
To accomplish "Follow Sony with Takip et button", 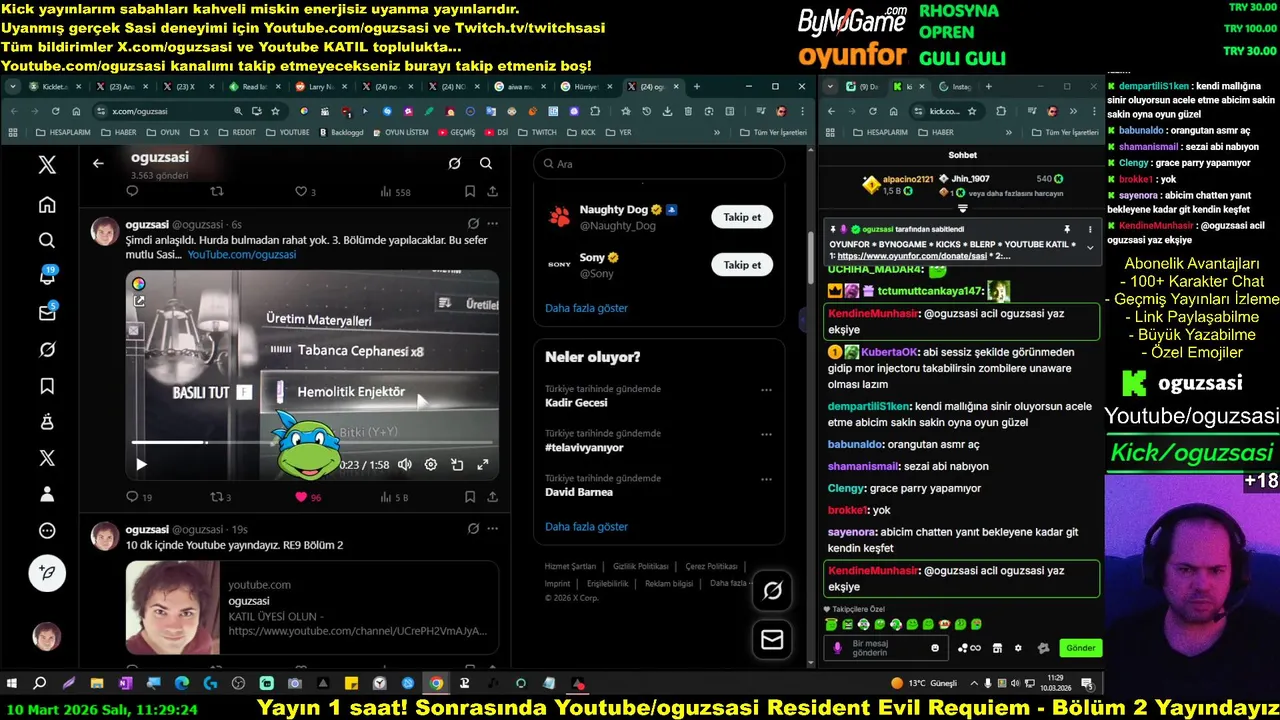I will [x=742, y=265].
